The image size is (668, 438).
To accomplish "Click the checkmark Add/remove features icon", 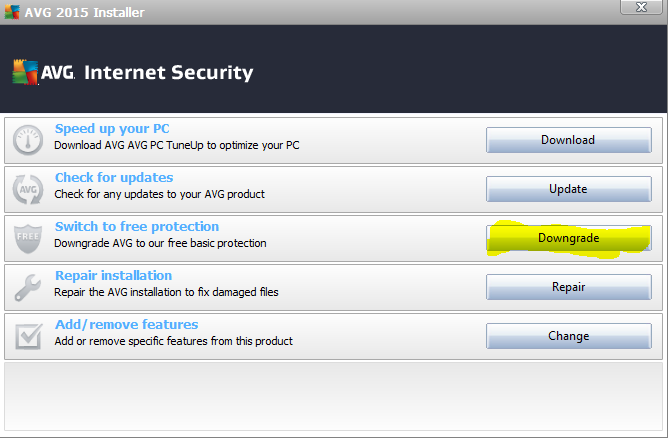I will tap(28, 335).
